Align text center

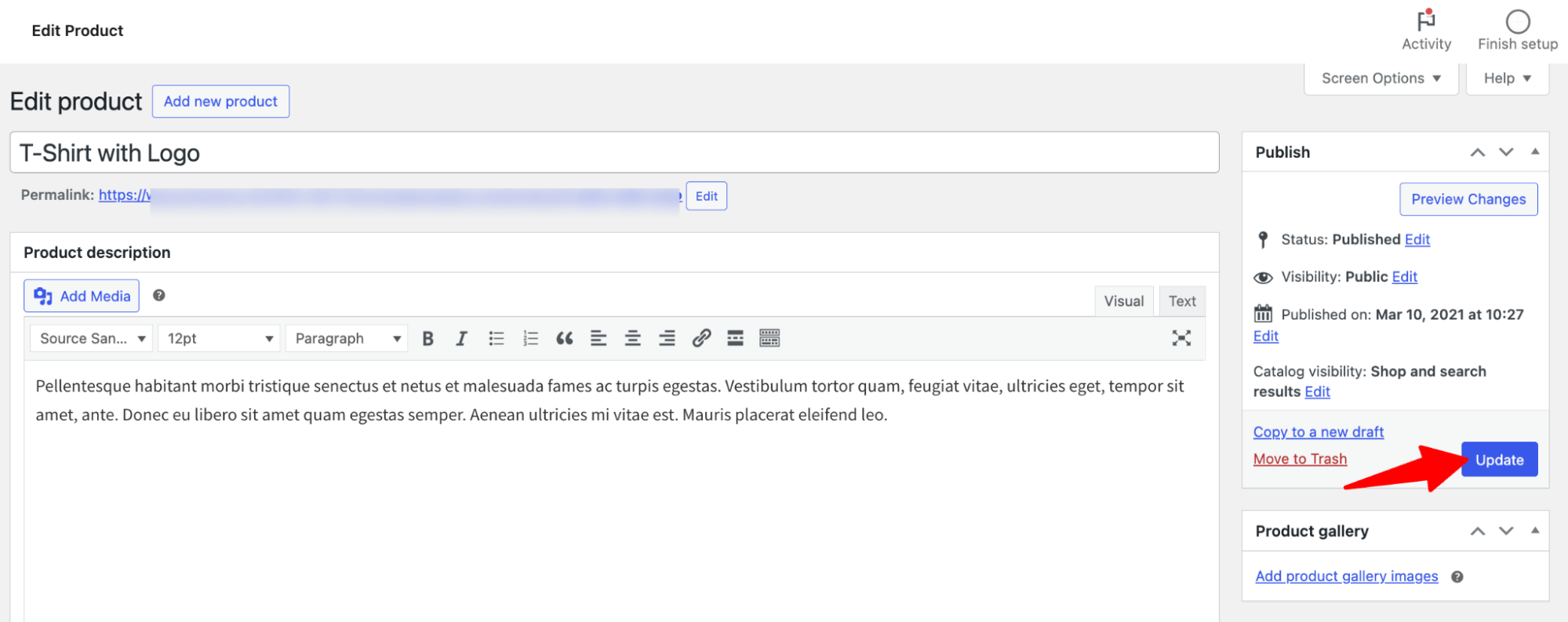[x=632, y=338]
